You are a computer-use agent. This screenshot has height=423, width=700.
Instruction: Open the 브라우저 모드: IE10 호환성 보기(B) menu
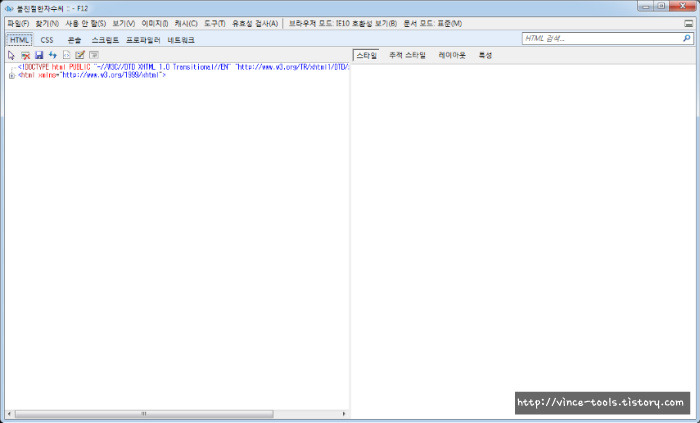(x=343, y=24)
